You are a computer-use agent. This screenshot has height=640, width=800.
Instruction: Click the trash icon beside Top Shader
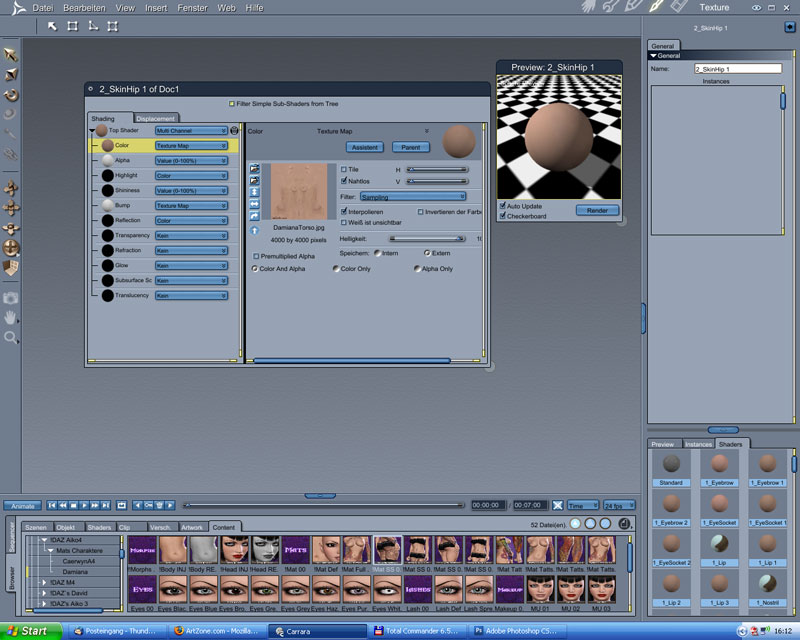pyautogui.click(x=234, y=131)
